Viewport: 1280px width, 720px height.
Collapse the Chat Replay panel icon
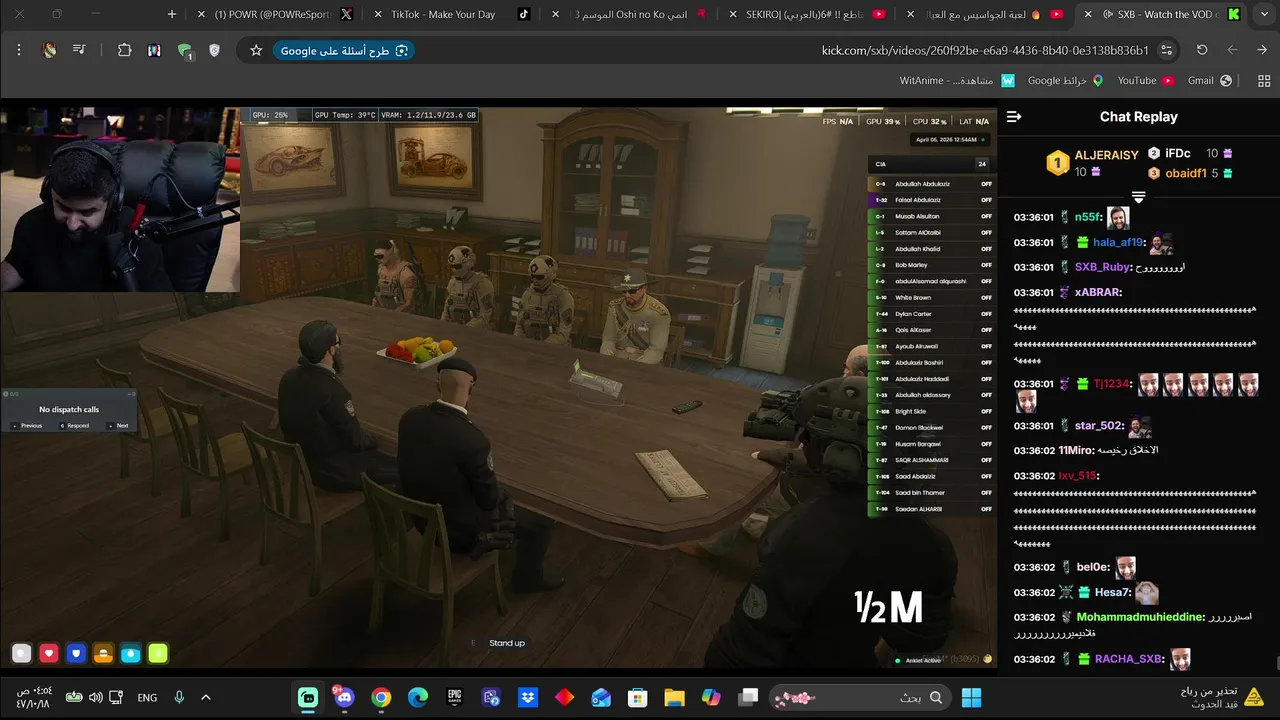coord(1014,117)
